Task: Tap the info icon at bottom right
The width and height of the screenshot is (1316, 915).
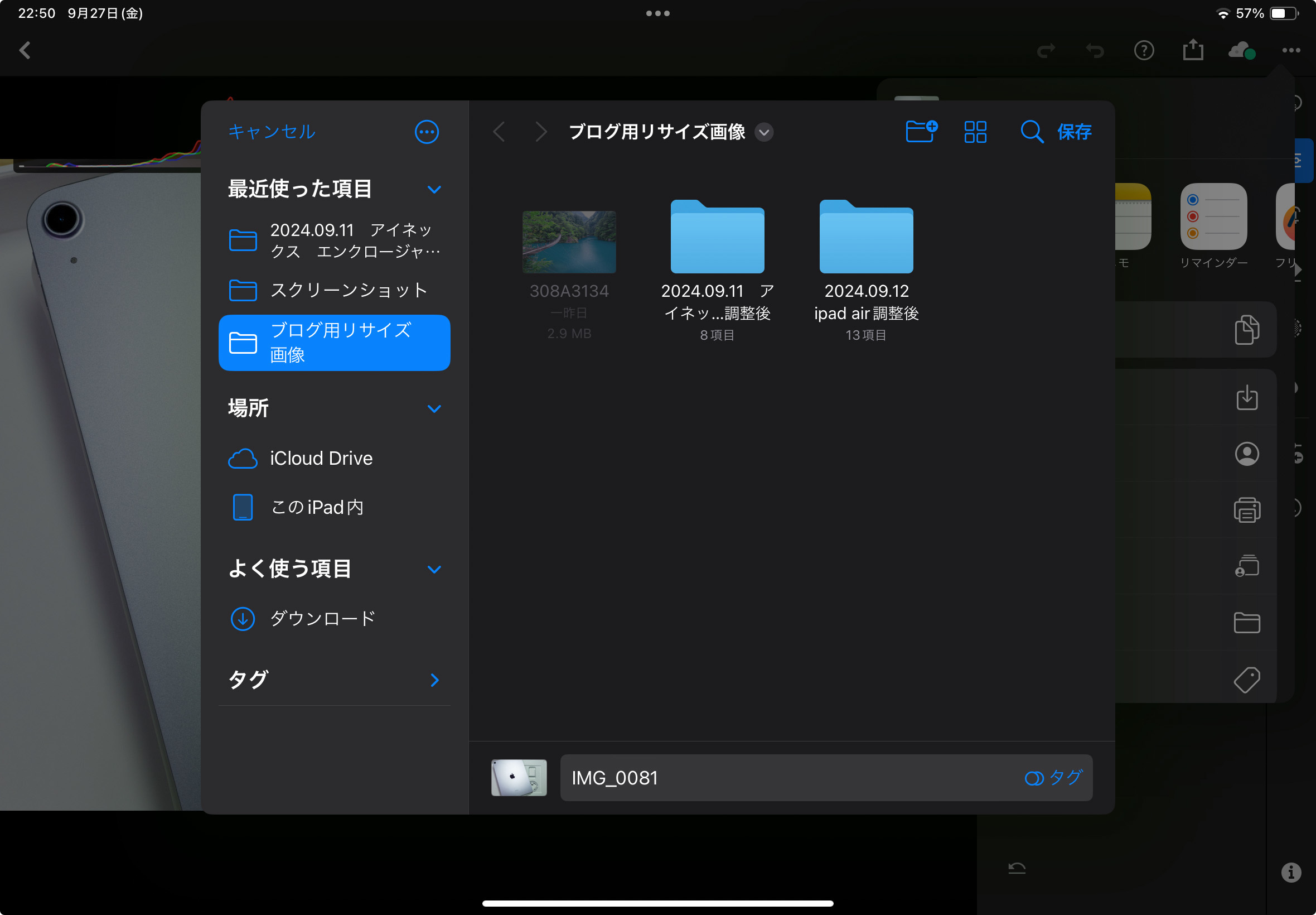Action: (1290, 872)
